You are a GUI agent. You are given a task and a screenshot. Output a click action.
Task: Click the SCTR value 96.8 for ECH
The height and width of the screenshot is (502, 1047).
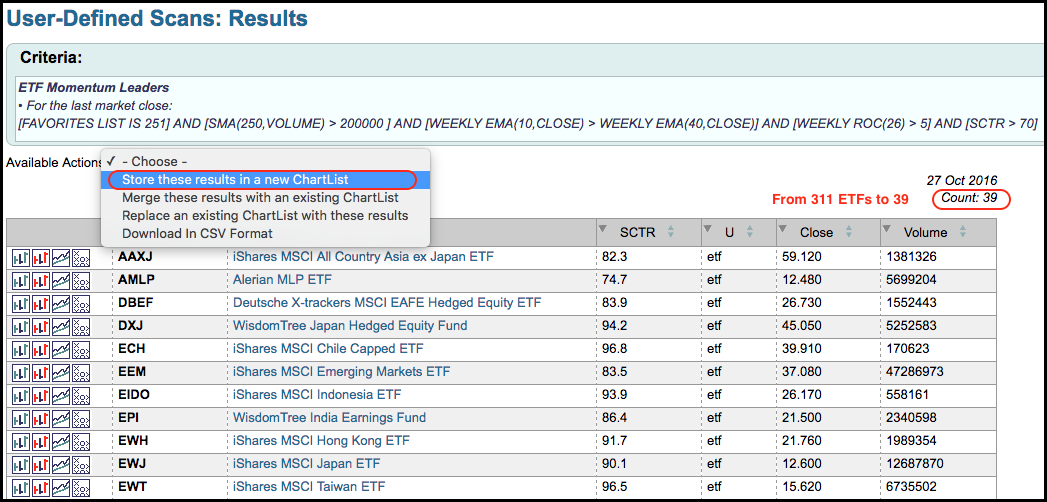pyautogui.click(x=614, y=349)
